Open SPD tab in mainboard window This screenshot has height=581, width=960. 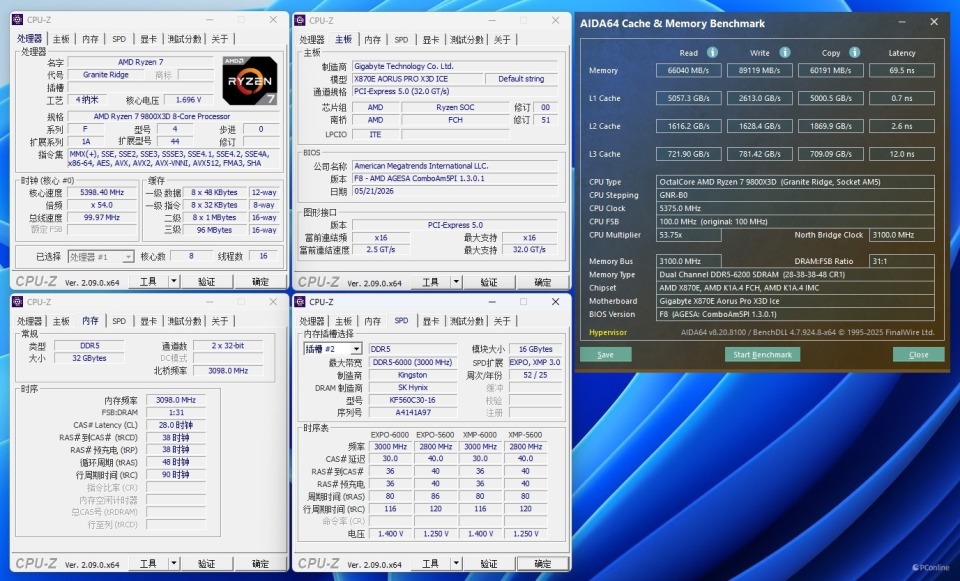pyautogui.click(x=401, y=40)
